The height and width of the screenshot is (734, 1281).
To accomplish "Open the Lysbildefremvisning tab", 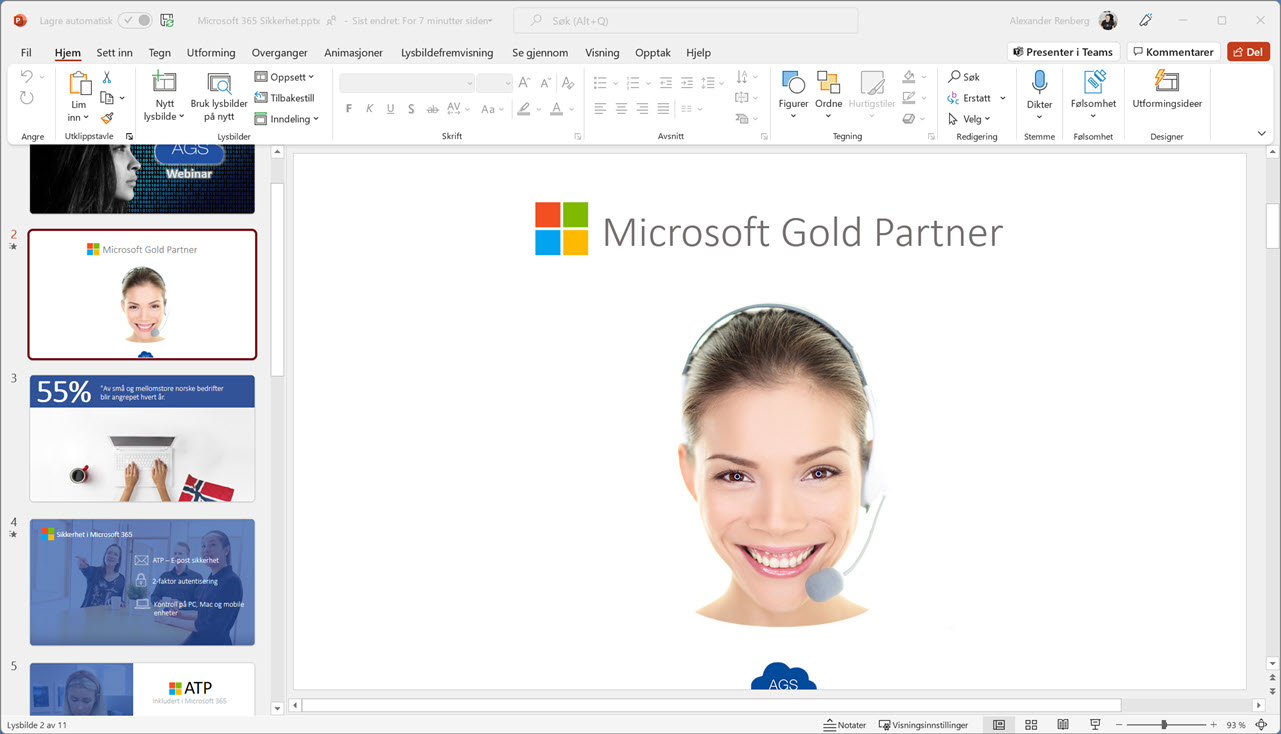I will point(447,53).
